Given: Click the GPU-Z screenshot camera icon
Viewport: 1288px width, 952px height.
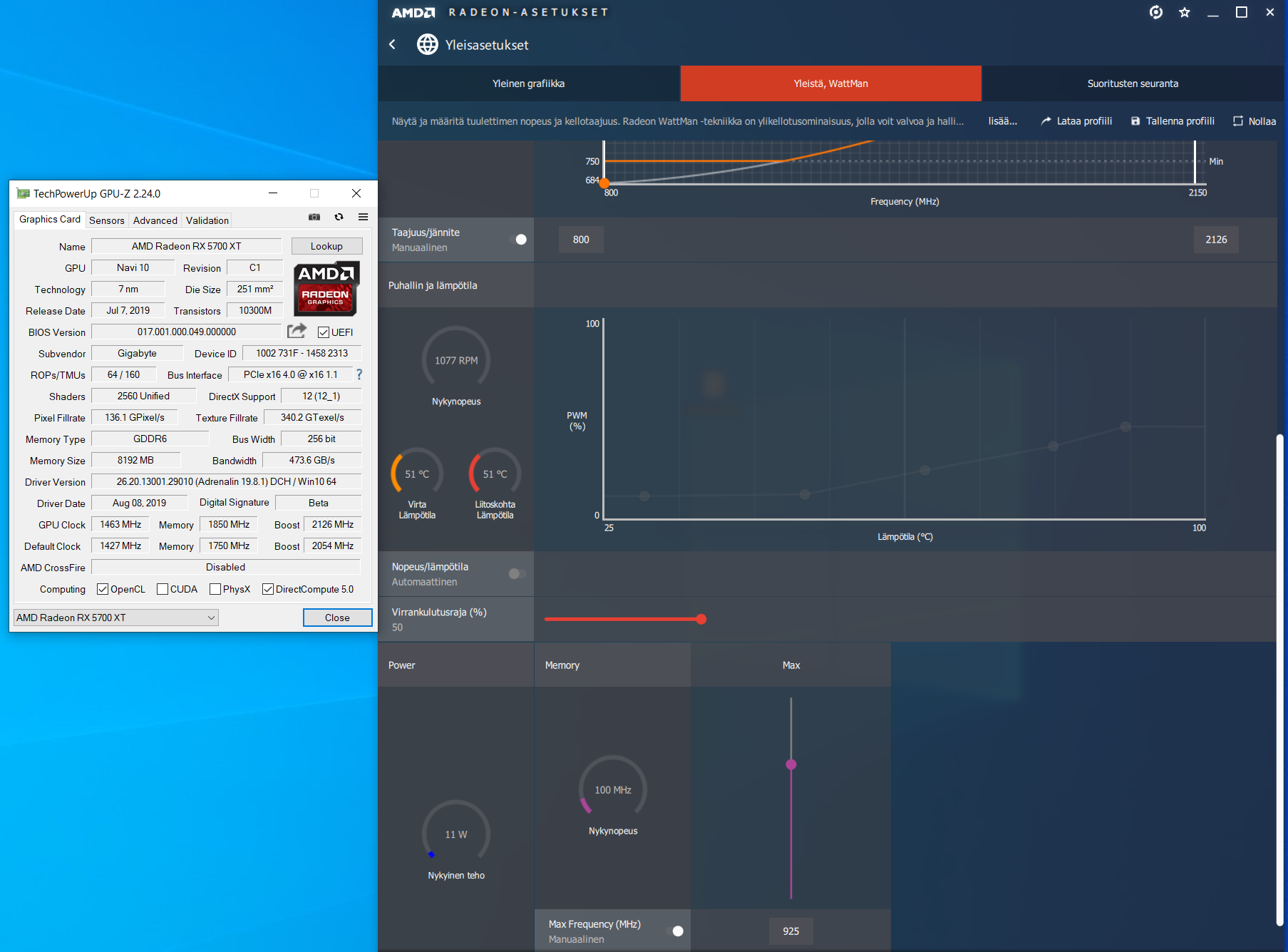Looking at the screenshot, I should 314,217.
